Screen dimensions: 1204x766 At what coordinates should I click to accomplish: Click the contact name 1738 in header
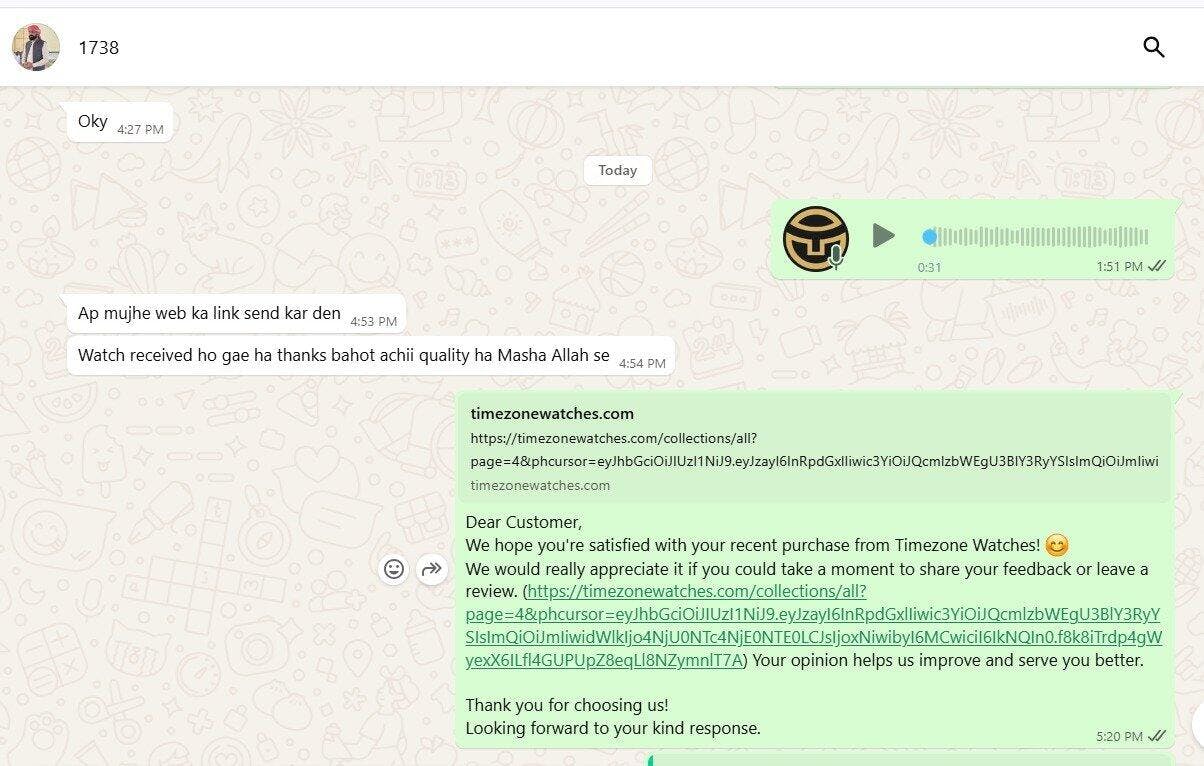click(99, 47)
